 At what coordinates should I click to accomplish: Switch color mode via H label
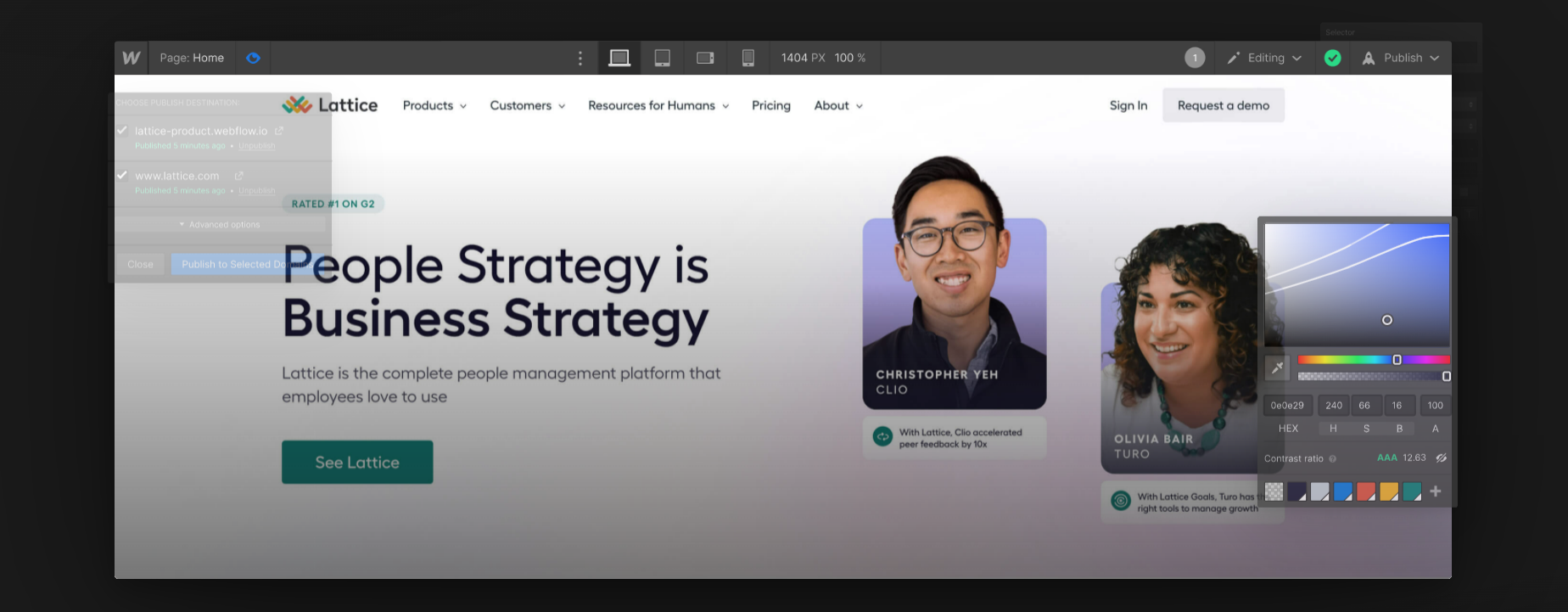coord(1333,429)
